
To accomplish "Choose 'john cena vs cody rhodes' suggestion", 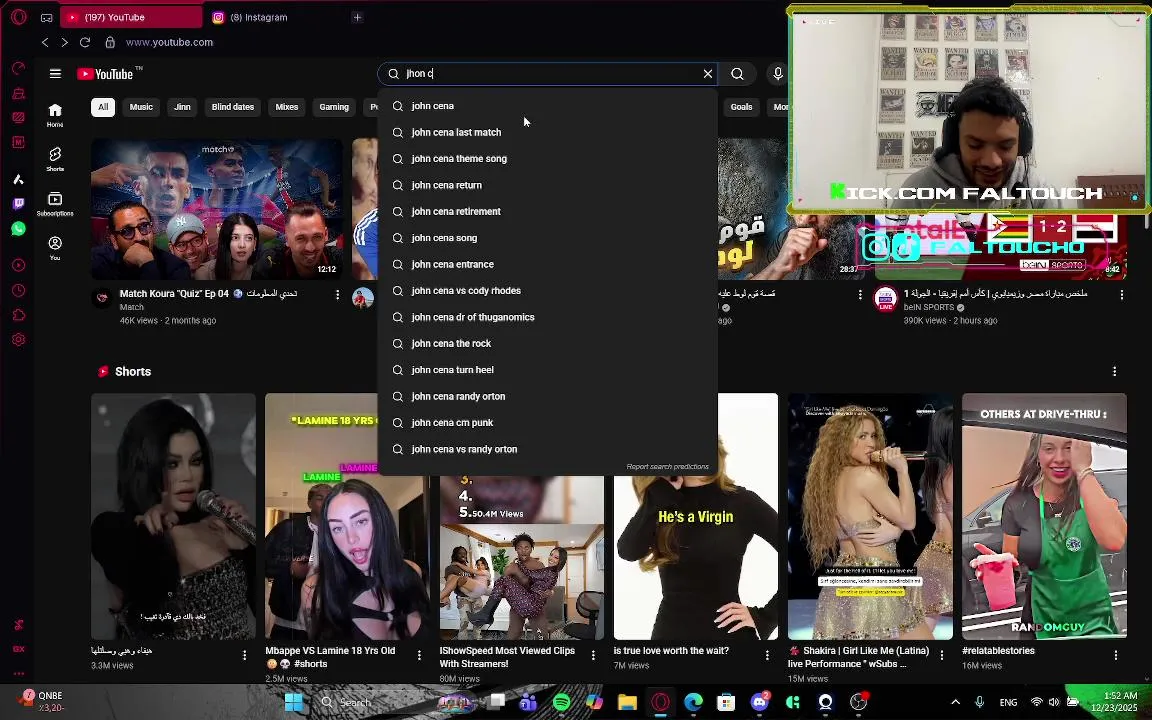I will point(547,291).
